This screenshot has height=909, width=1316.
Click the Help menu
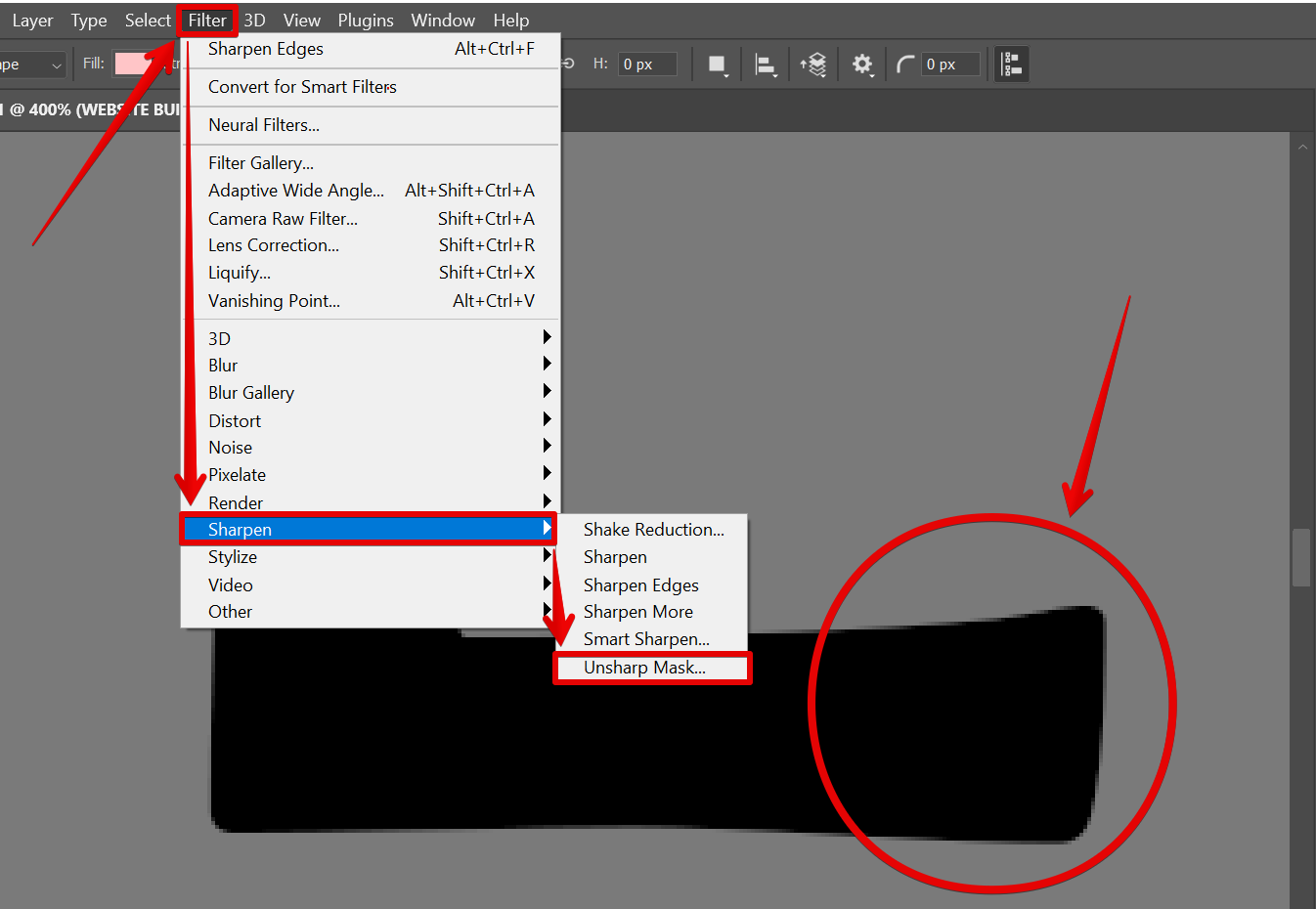511,20
